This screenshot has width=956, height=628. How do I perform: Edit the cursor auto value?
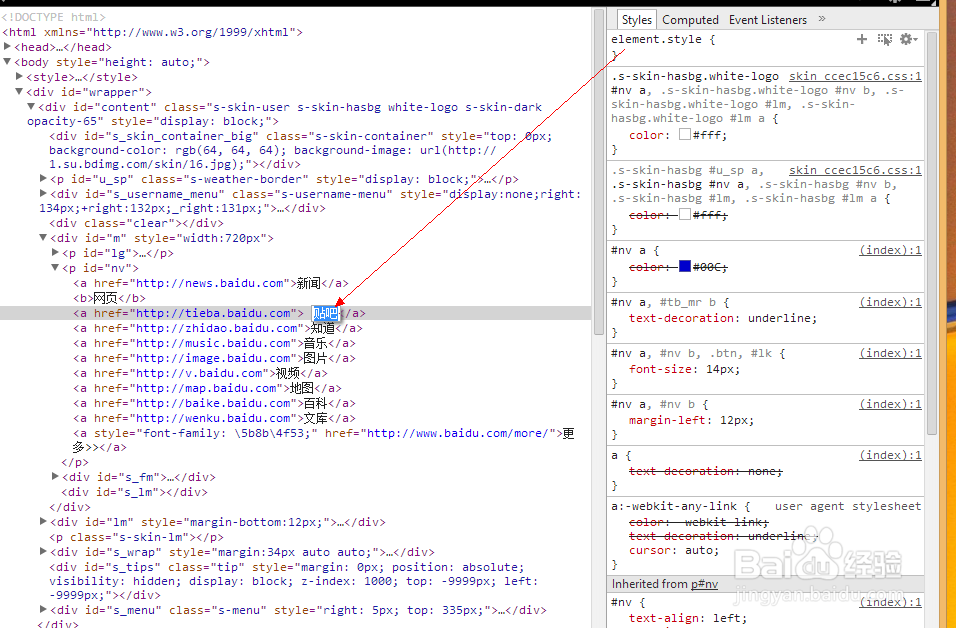pos(700,550)
